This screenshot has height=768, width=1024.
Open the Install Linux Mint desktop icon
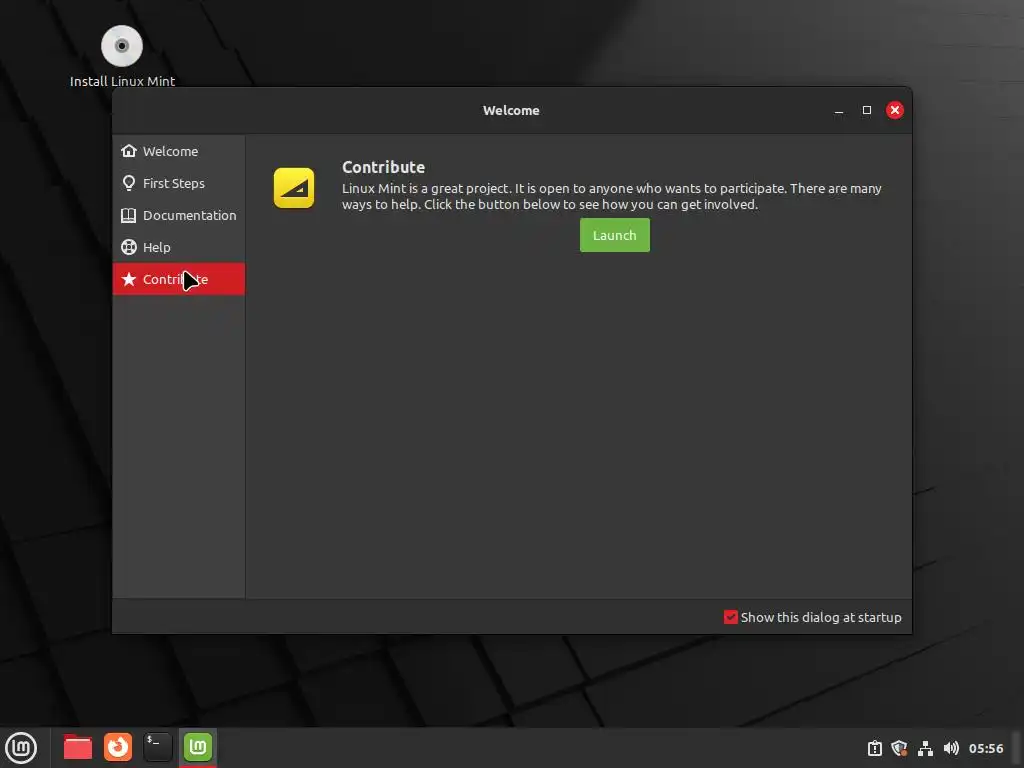122,56
